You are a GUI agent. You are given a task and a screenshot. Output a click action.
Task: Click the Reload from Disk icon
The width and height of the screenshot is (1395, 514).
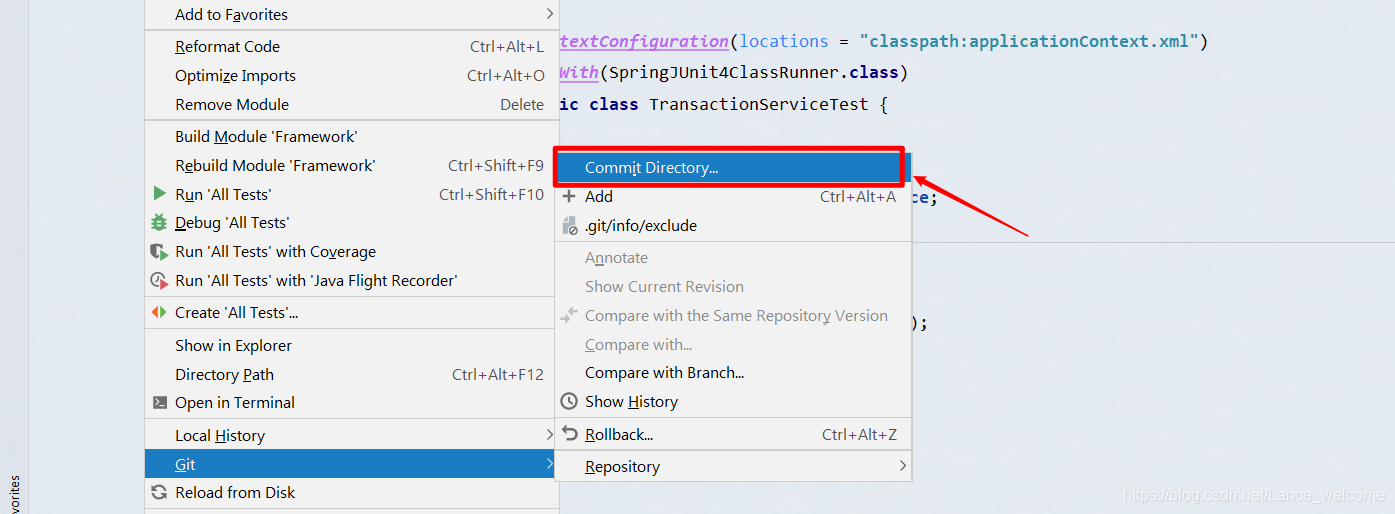[159, 492]
